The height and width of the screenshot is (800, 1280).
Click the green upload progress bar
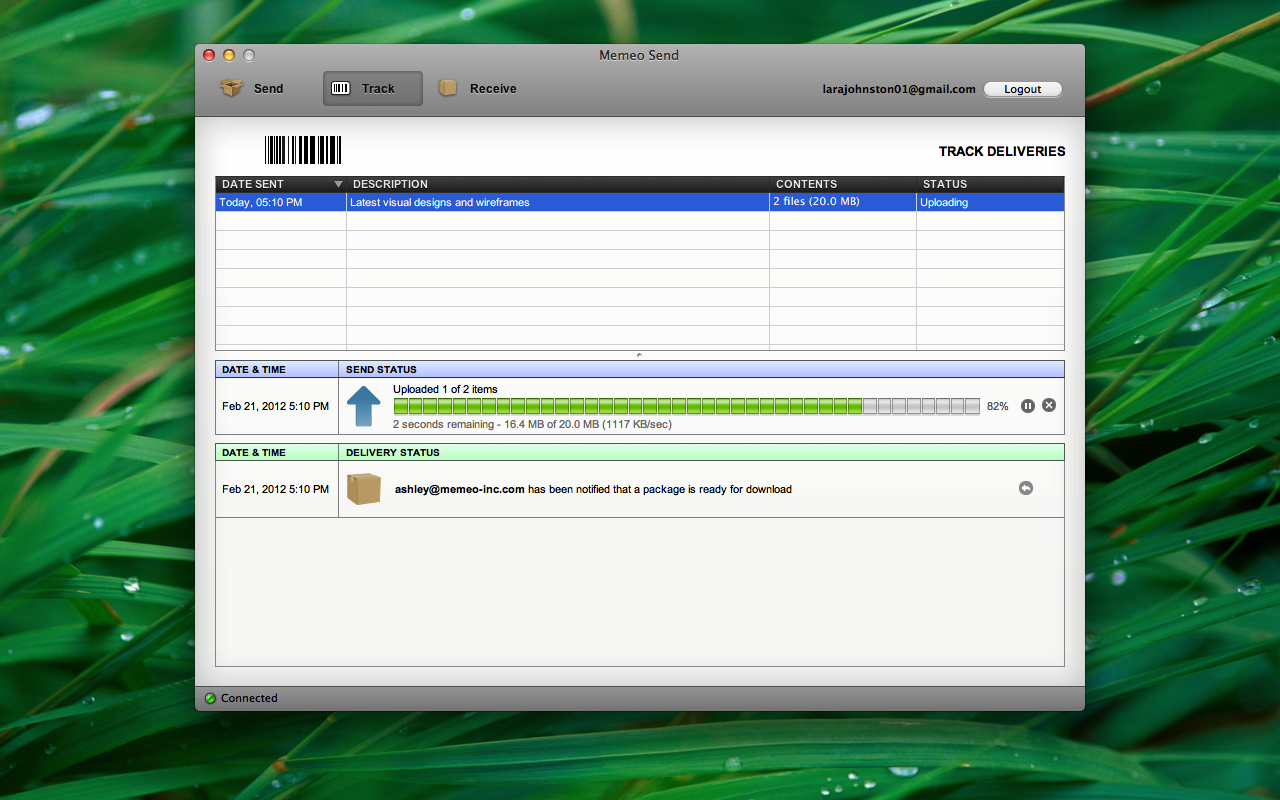[686, 406]
